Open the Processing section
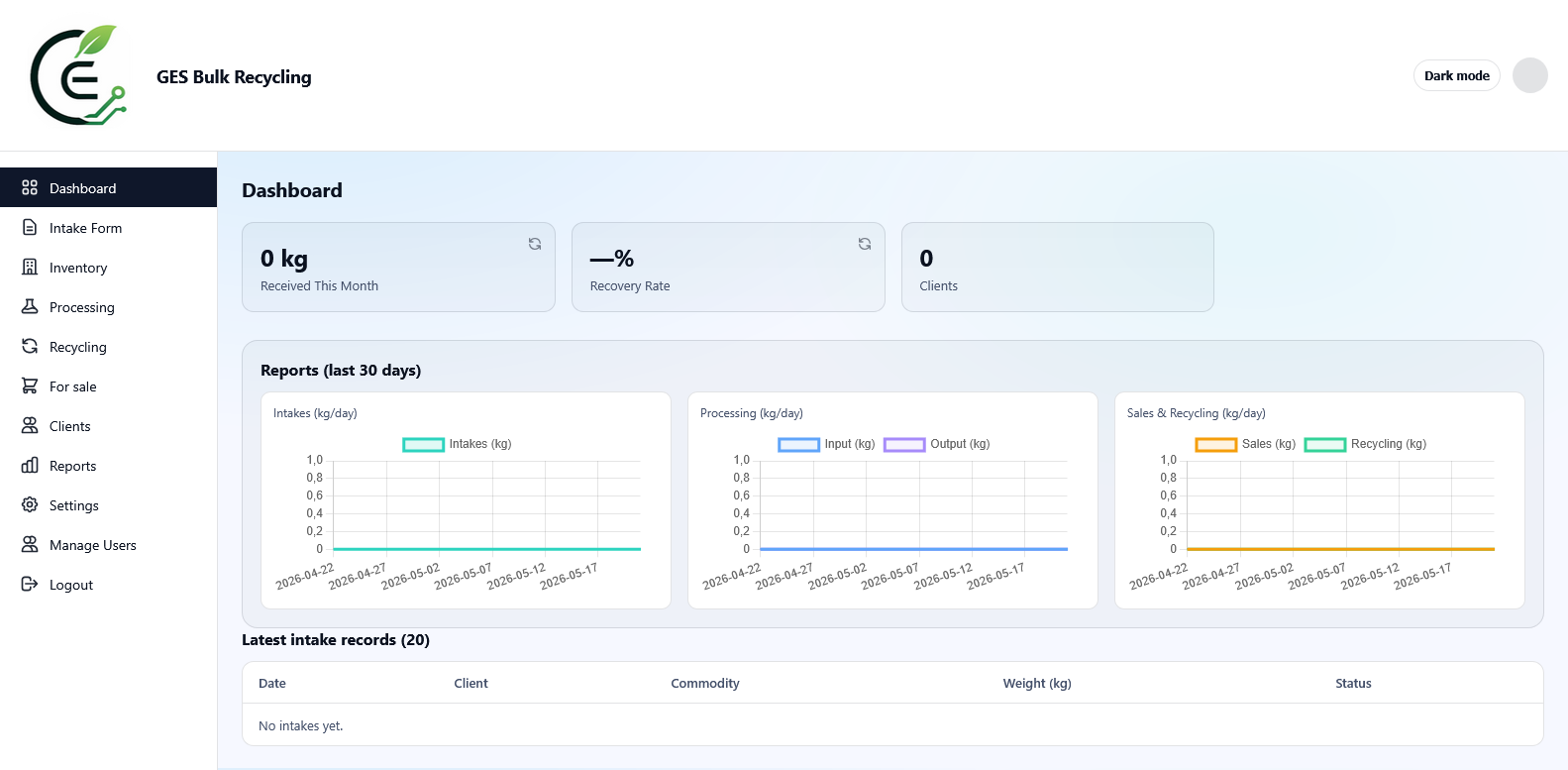 tap(109, 306)
